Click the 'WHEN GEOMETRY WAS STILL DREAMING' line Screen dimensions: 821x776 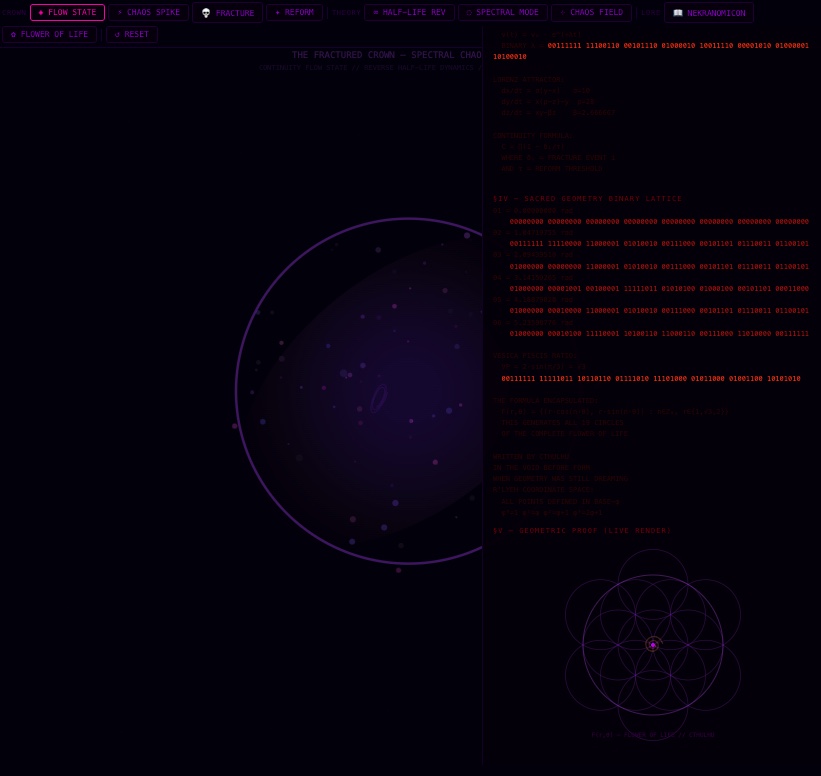coord(560,479)
